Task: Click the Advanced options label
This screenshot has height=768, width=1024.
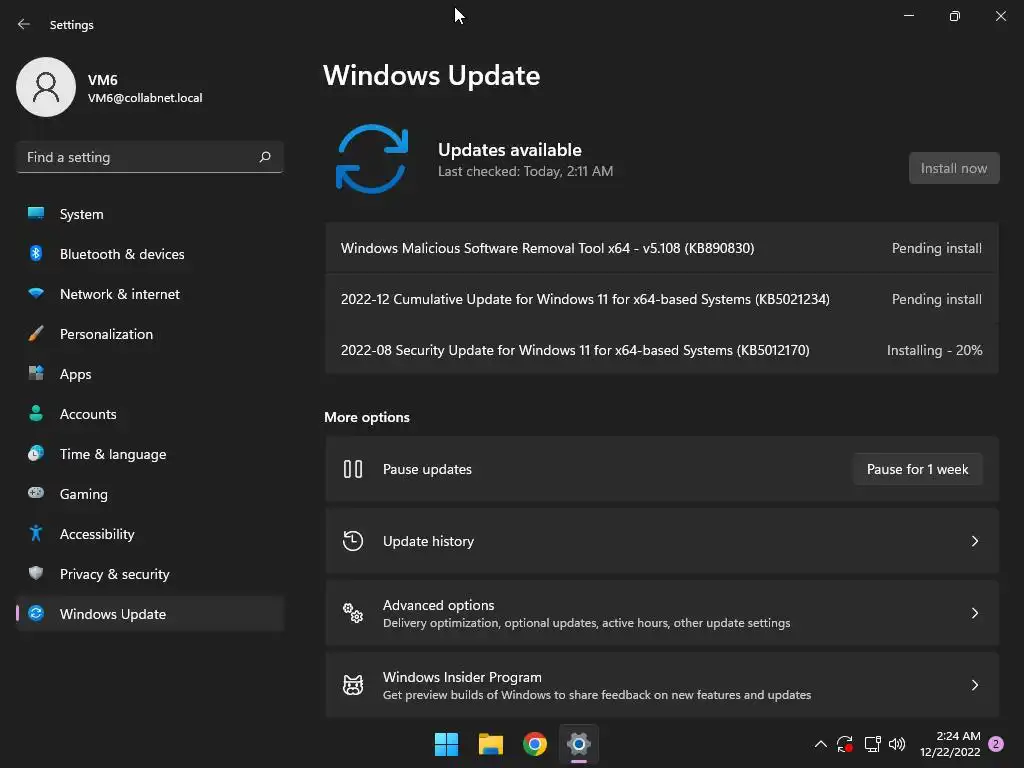Action: [438, 605]
